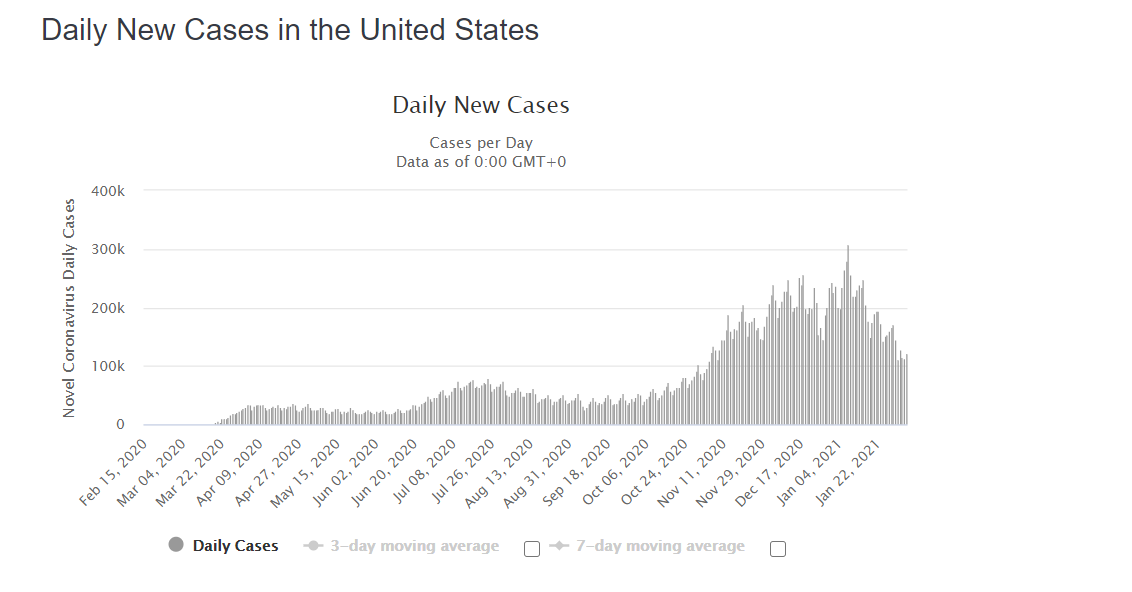Click the 400k y-axis label
The width and height of the screenshot is (1132, 592).
tap(108, 191)
